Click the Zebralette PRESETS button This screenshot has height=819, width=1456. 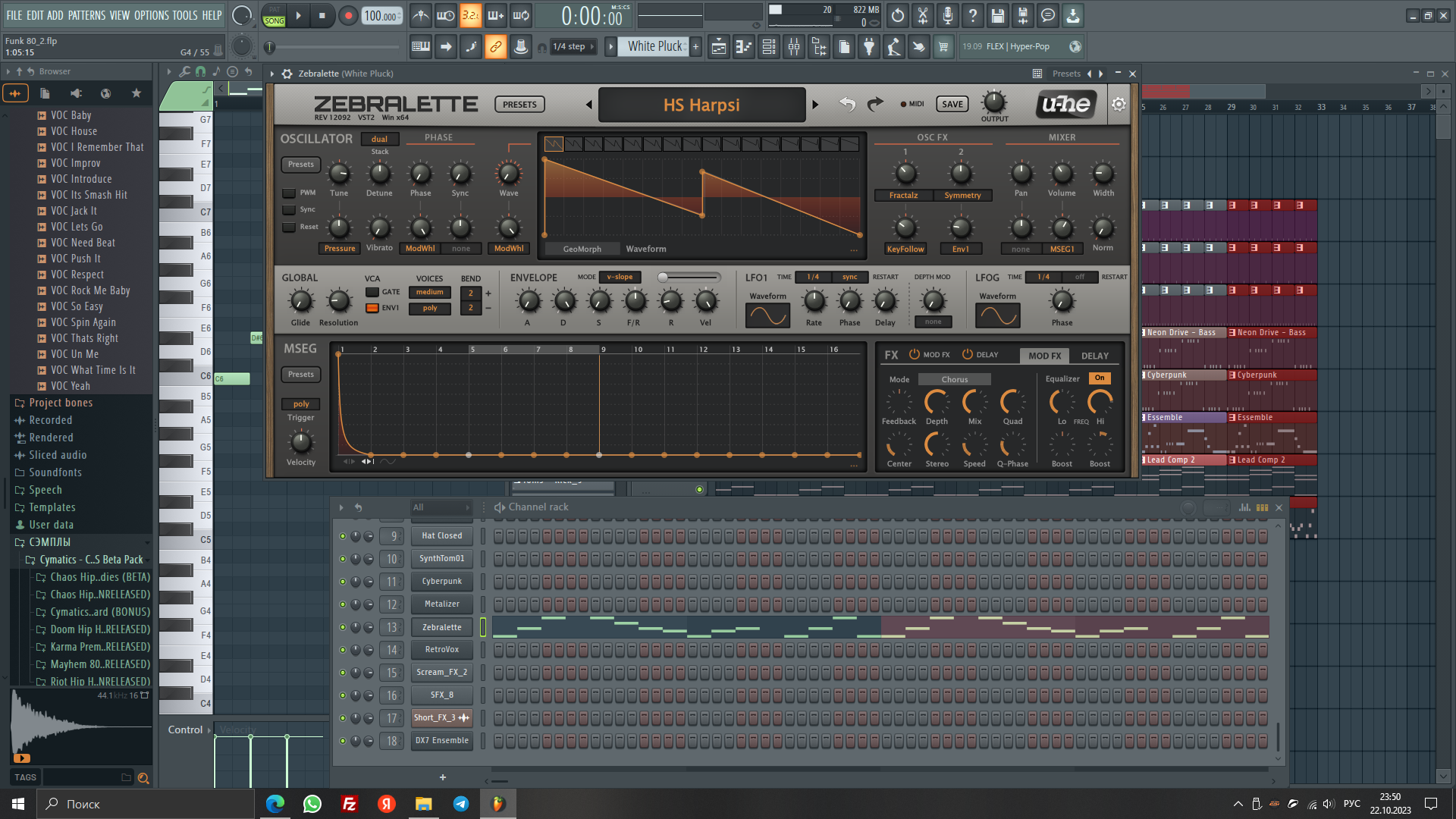click(x=519, y=105)
